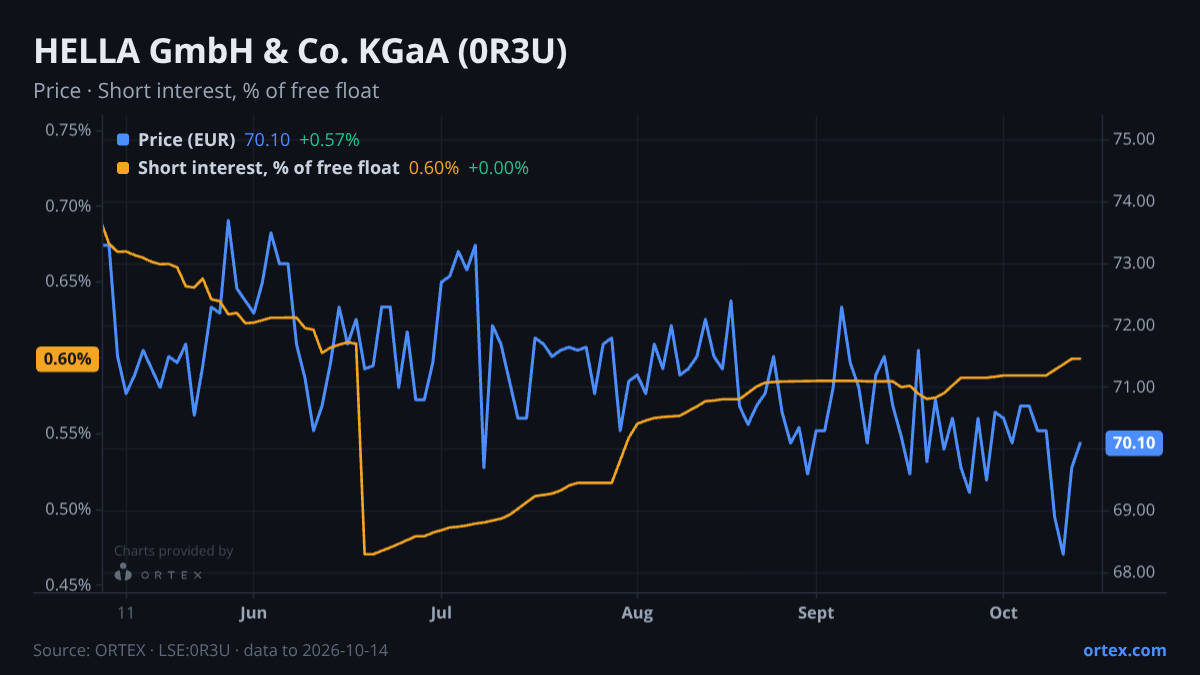
Task: Click the Jul label on time axis
Action: coord(441,612)
